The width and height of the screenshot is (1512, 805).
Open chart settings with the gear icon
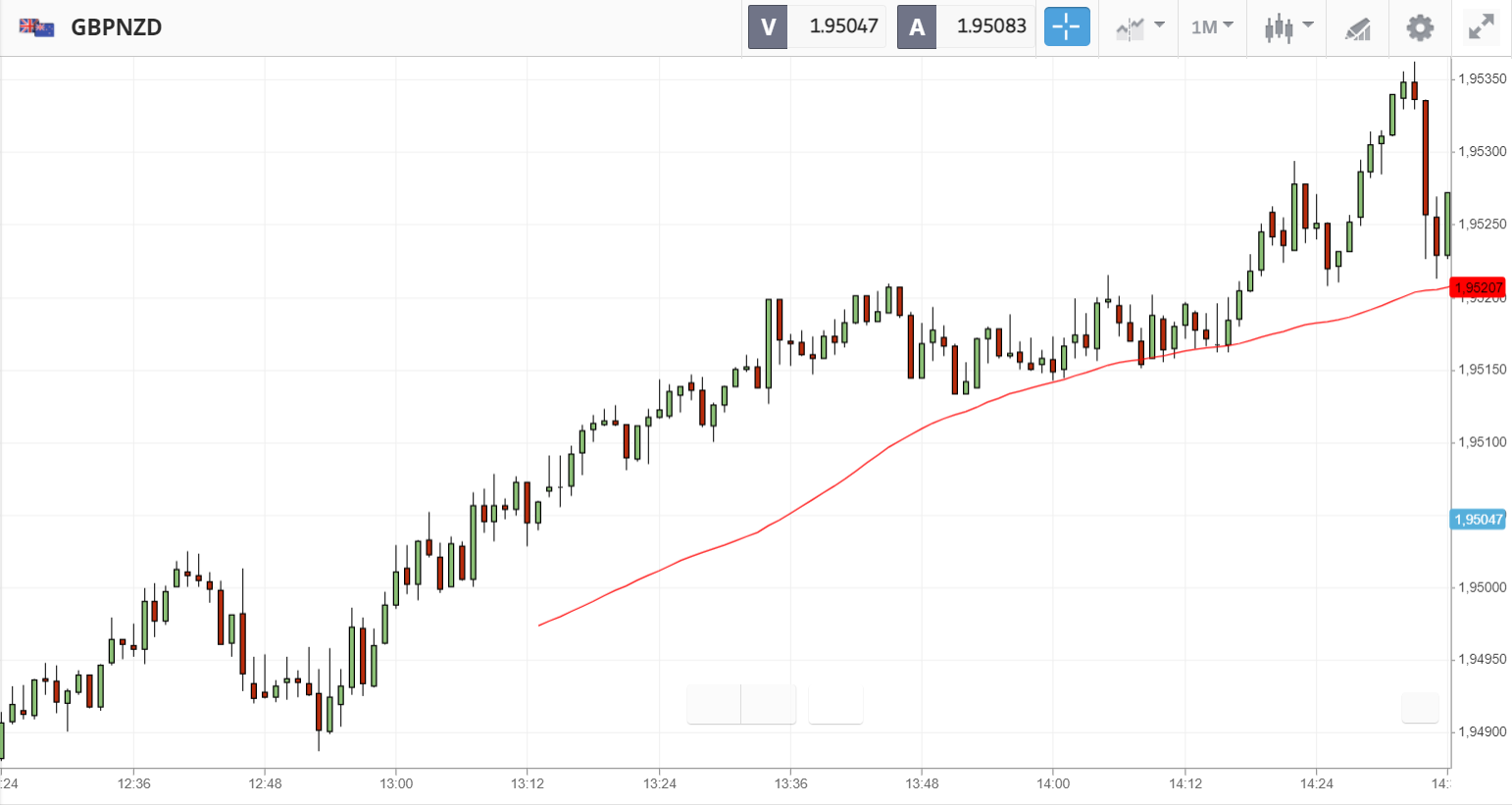click(x=1419, y=27)
